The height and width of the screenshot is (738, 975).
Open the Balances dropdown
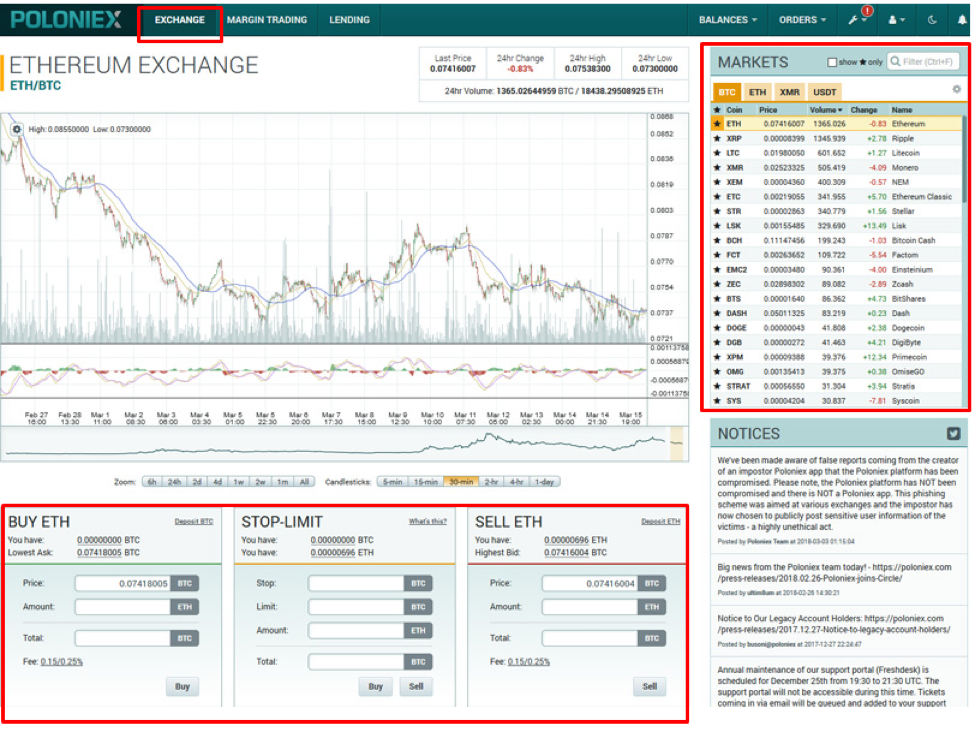(x=727, y=19)
